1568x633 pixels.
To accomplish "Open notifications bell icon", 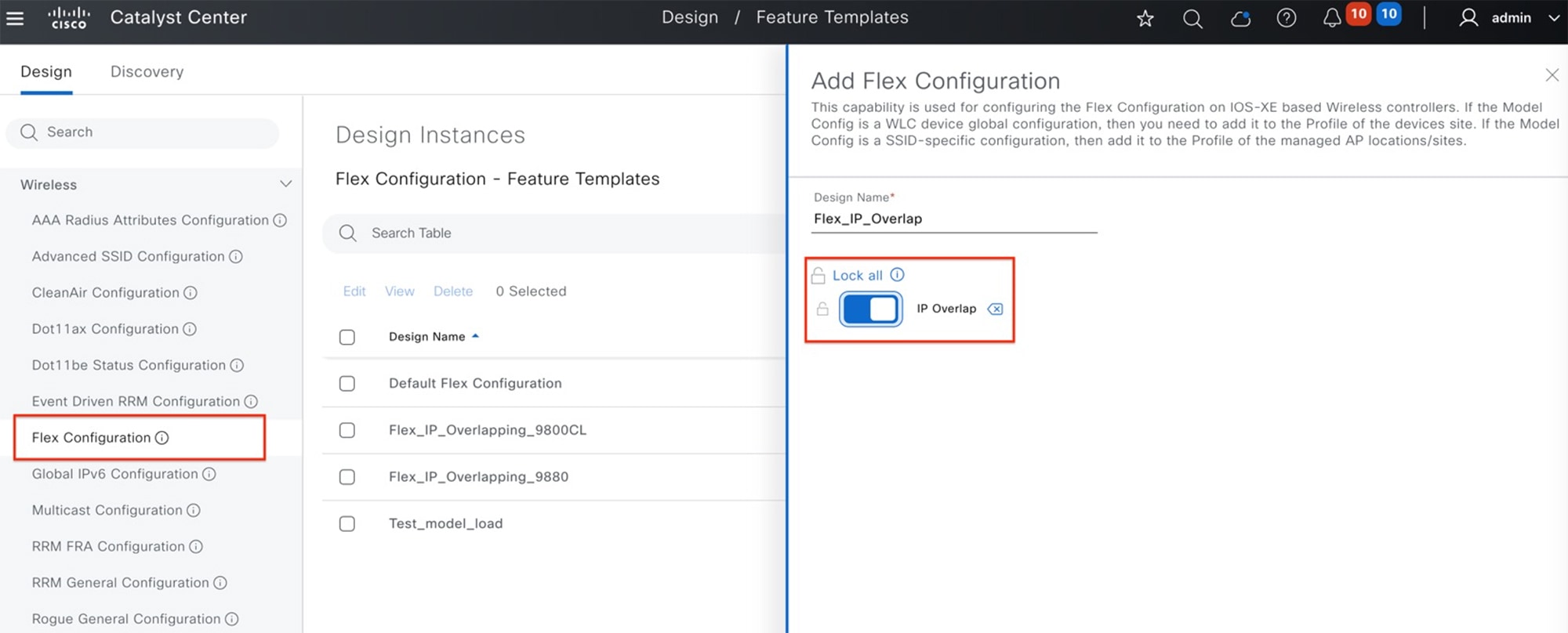I will click(1332, 18).
